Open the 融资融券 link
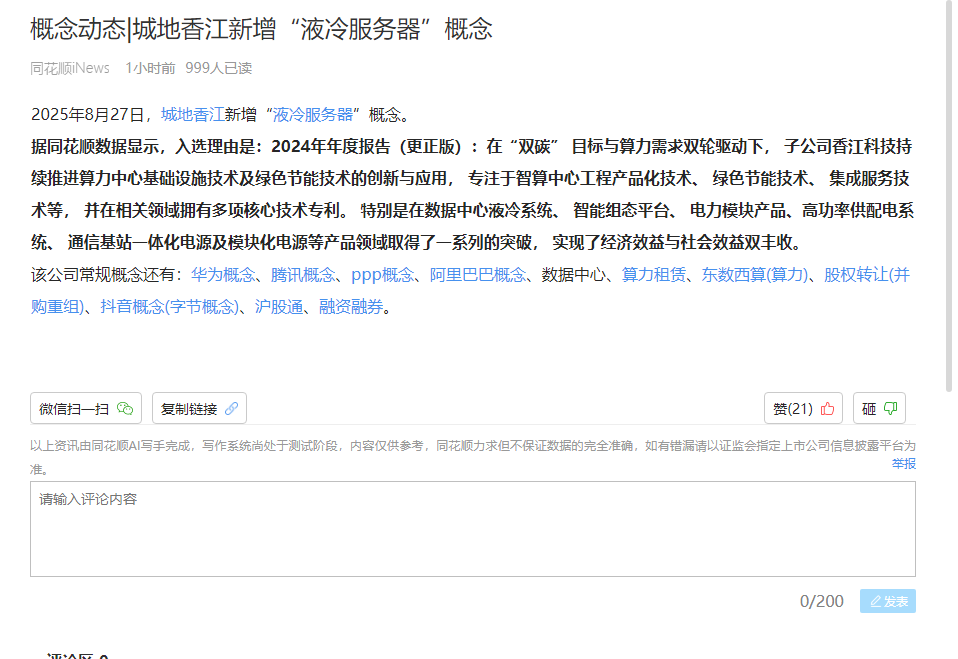This screenshot has height=659, width=958. click(351, 306)
